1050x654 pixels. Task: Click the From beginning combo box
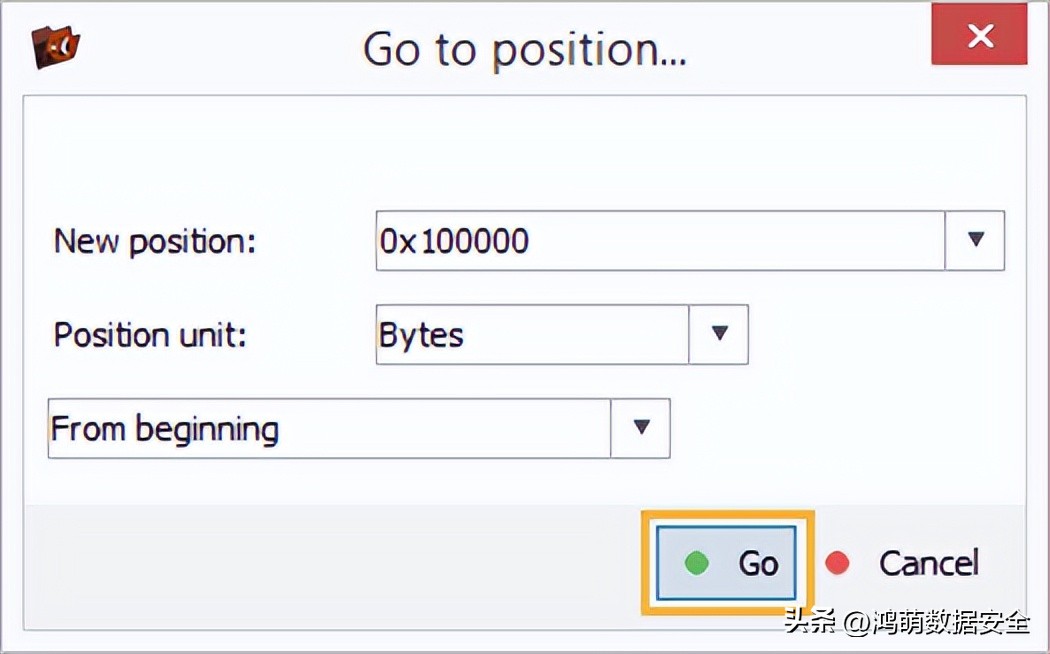click(328, 429)
